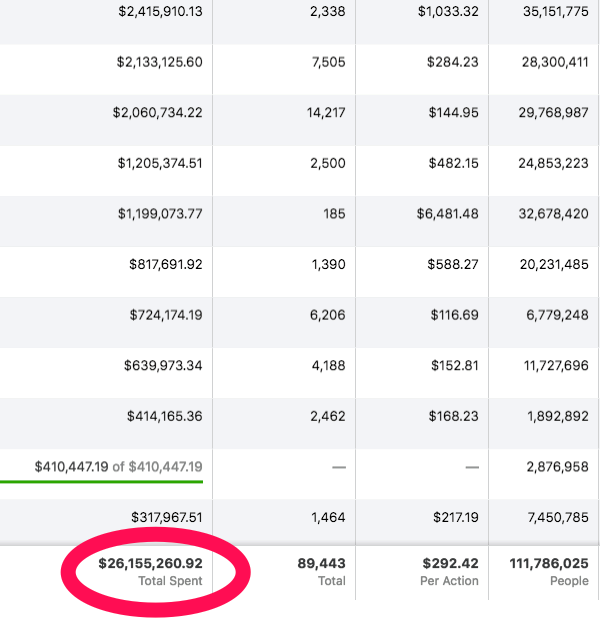Select the $2,133,125.60 spend value
Viewport: 600px width, 618px height.
pos(159,62)
